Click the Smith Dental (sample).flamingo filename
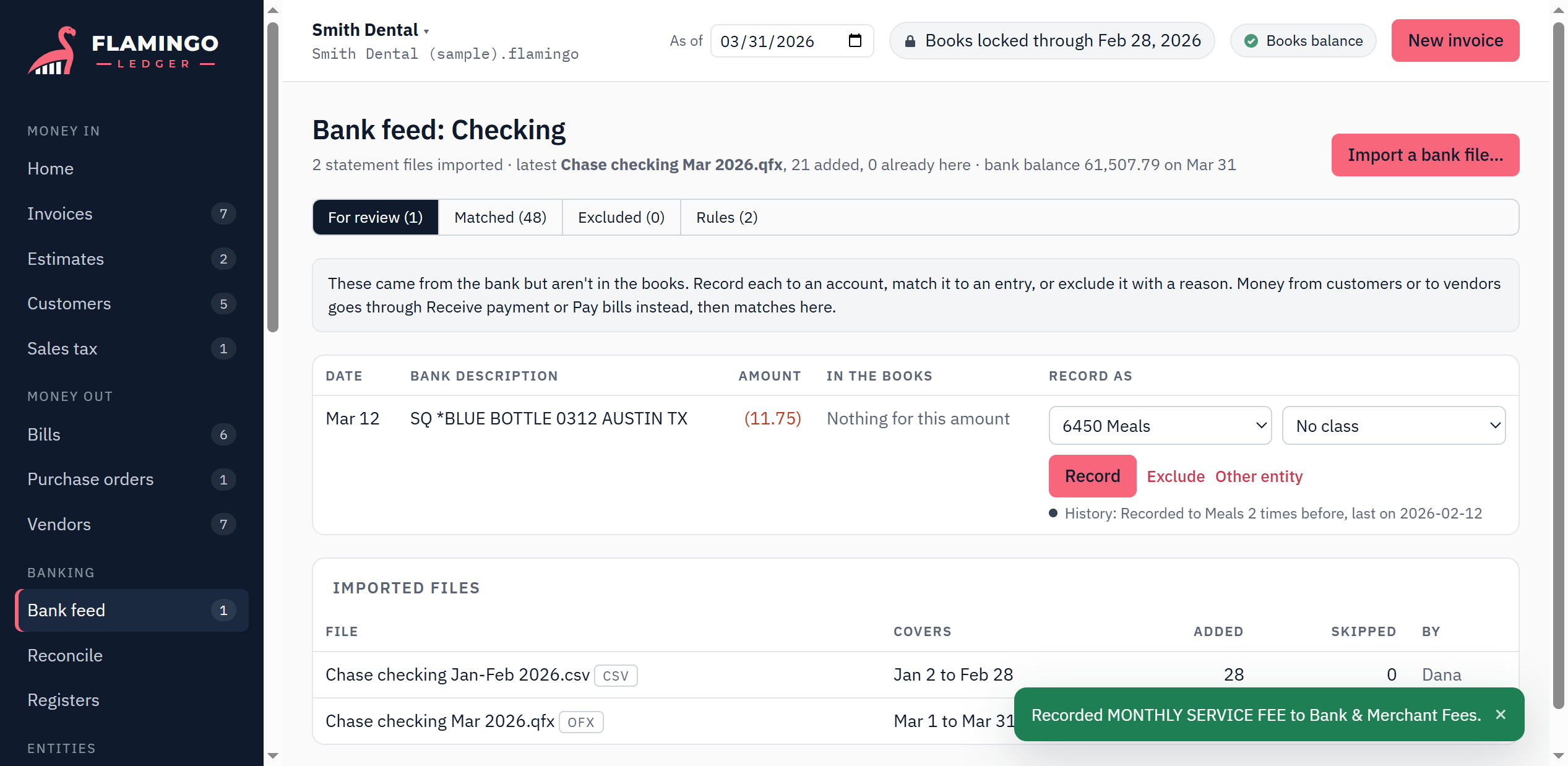Image resolution: width=1568 pixels, height=766 pixels. click(446, 54)
